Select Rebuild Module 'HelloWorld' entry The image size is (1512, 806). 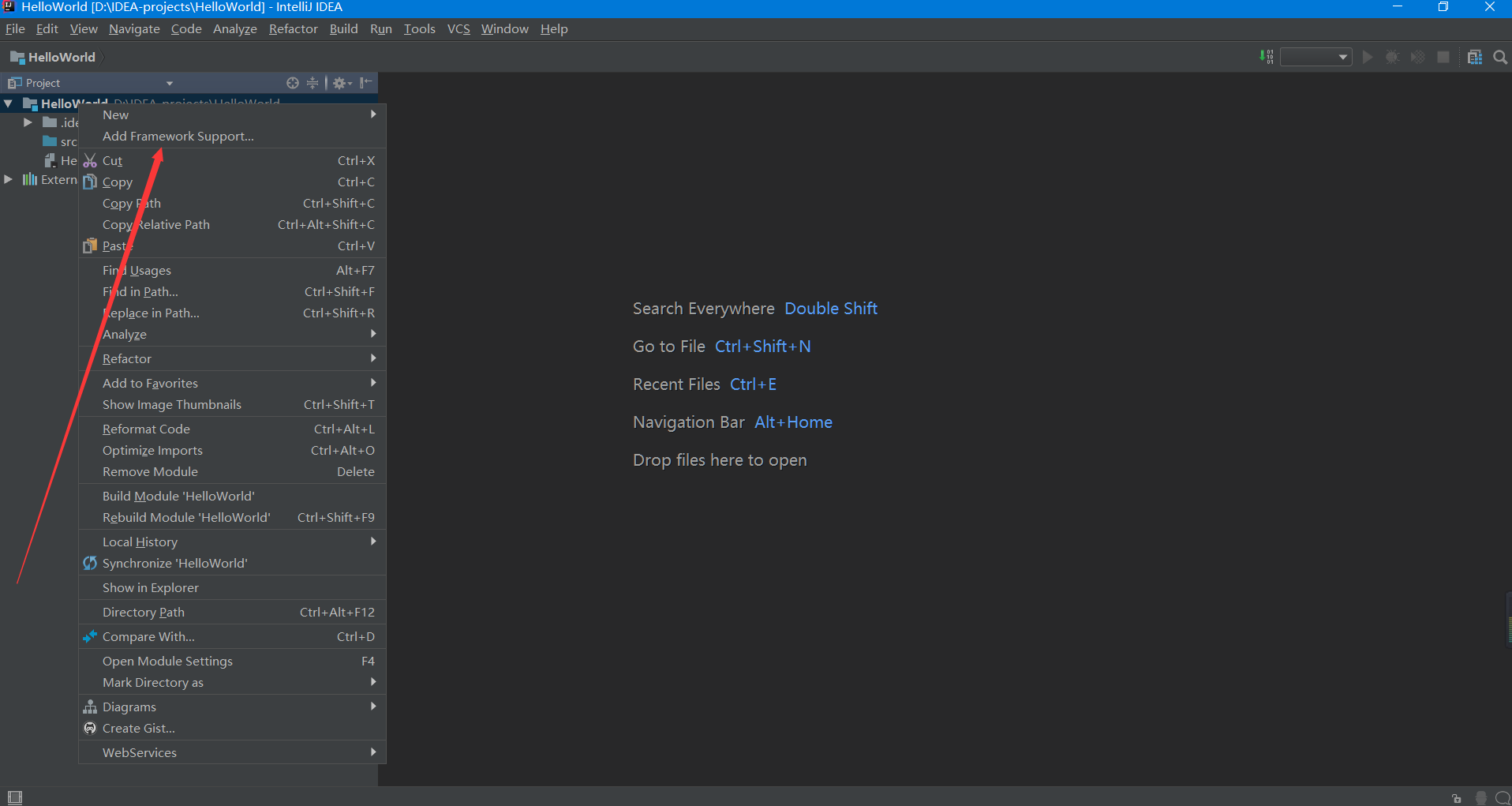(x=232, y=517)
